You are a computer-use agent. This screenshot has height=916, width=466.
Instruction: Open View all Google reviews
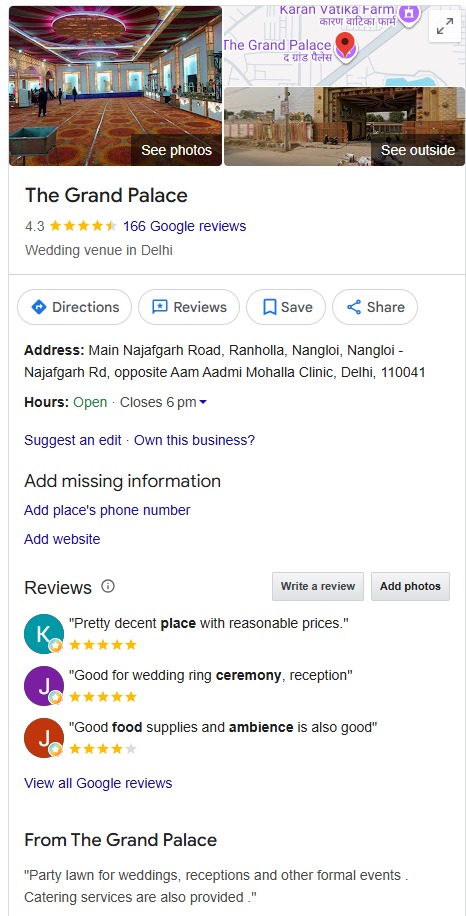coord(98,783)
